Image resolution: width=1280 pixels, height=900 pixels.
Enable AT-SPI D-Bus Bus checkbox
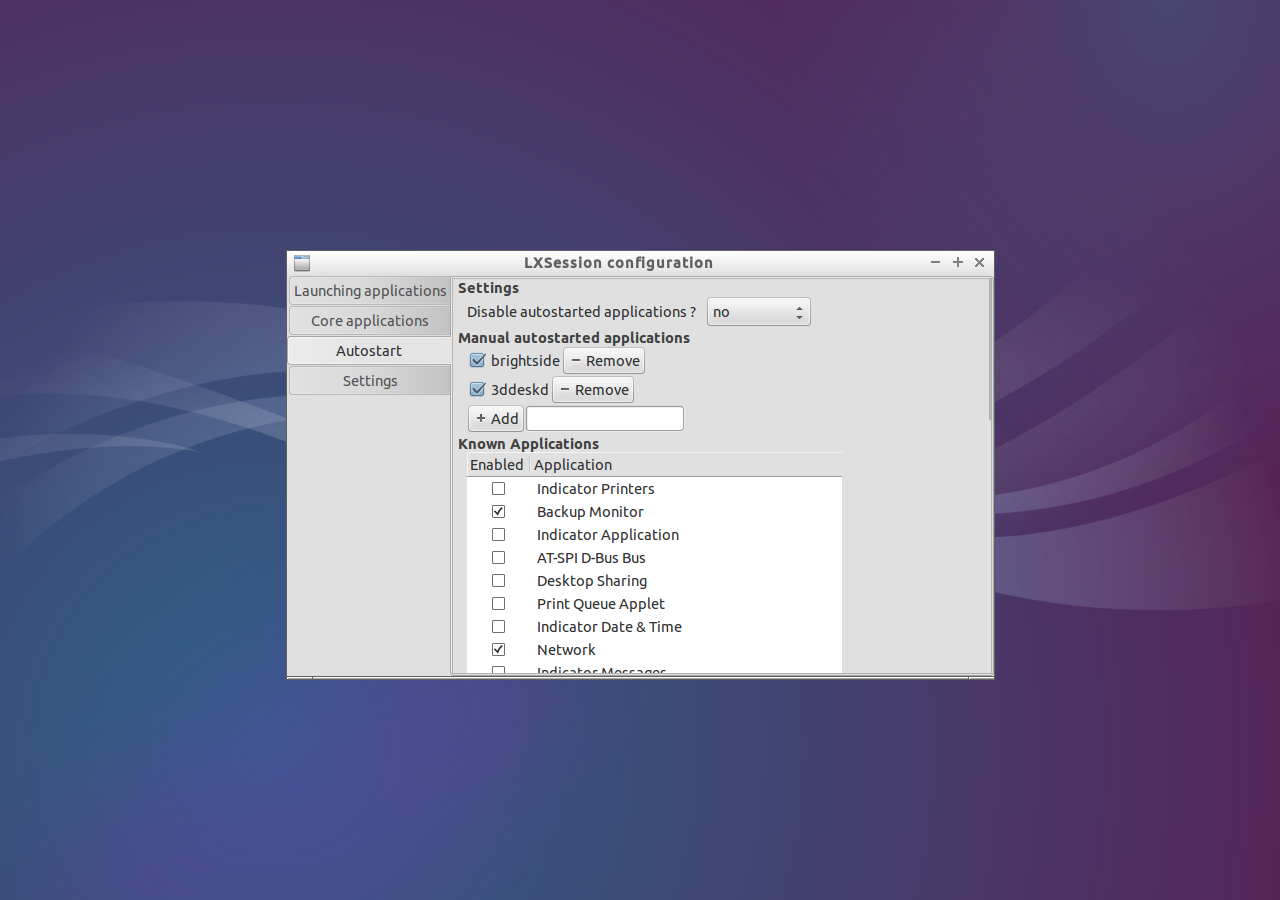498,558
